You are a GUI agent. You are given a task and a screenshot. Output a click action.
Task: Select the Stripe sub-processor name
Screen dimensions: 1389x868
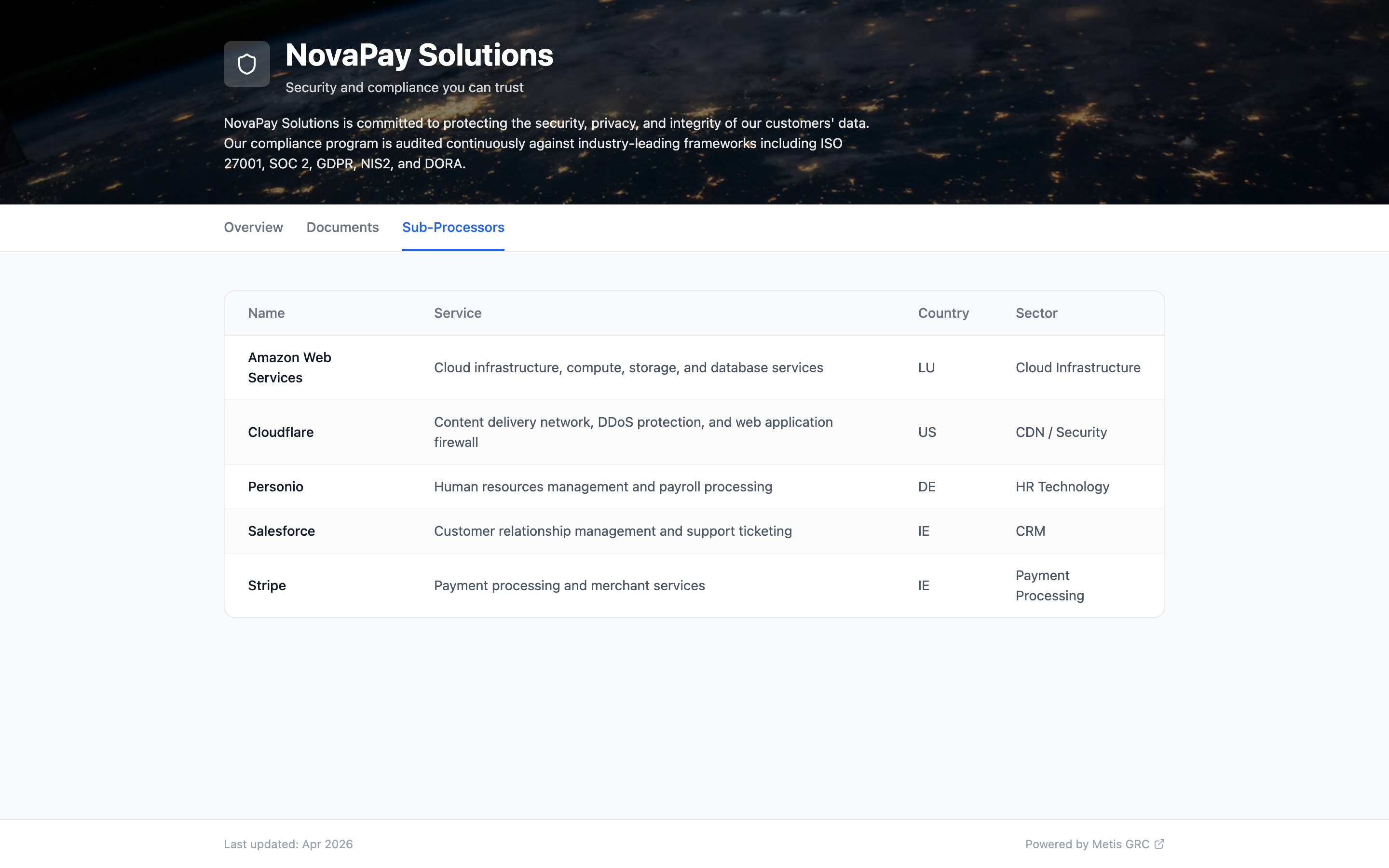pyautogui.click(x=267, y=585)
